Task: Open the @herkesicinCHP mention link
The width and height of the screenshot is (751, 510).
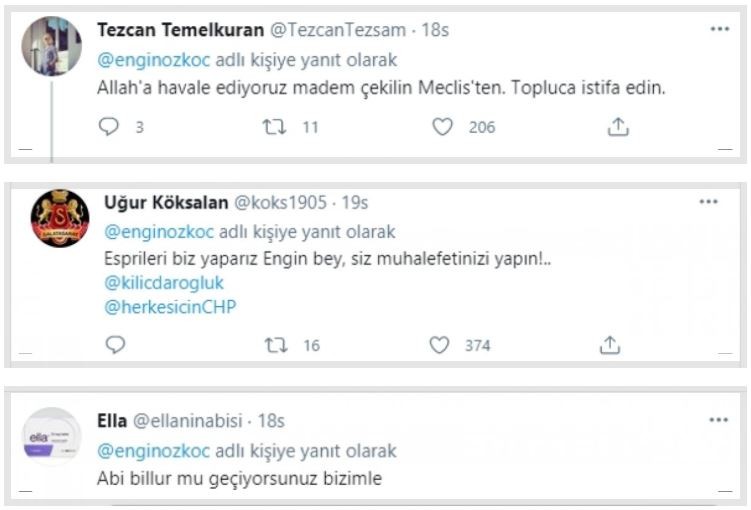Action: point(170,307)
